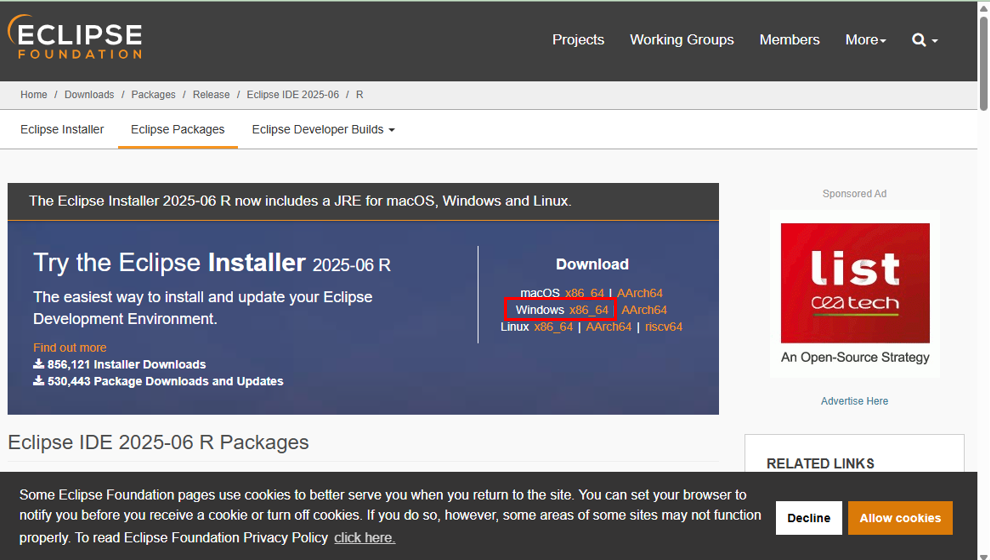Image resolution: width=990 pixels, height=560 pixels.
Task: Switch to the Eclipse Installer tab
Action: tap(62, 129)
